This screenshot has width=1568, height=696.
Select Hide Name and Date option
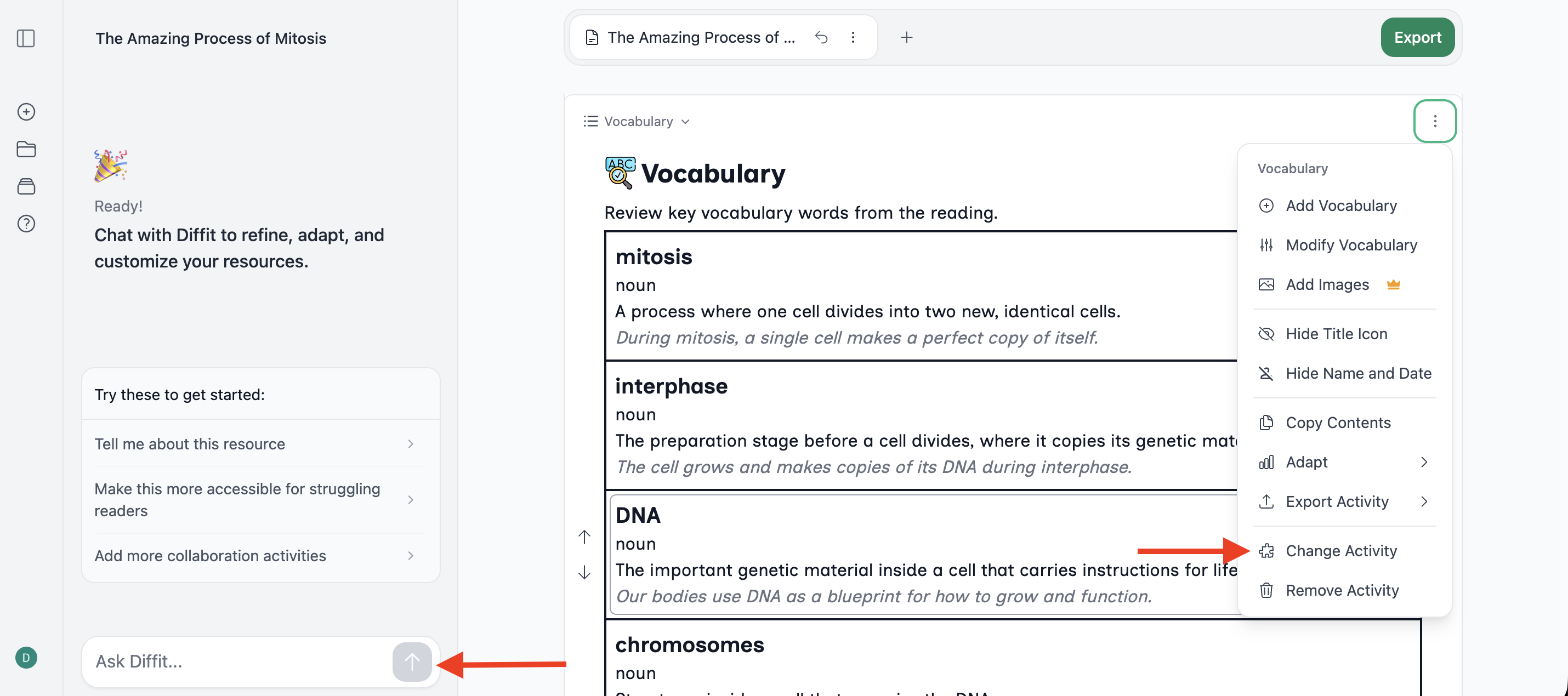[1345, 373]
